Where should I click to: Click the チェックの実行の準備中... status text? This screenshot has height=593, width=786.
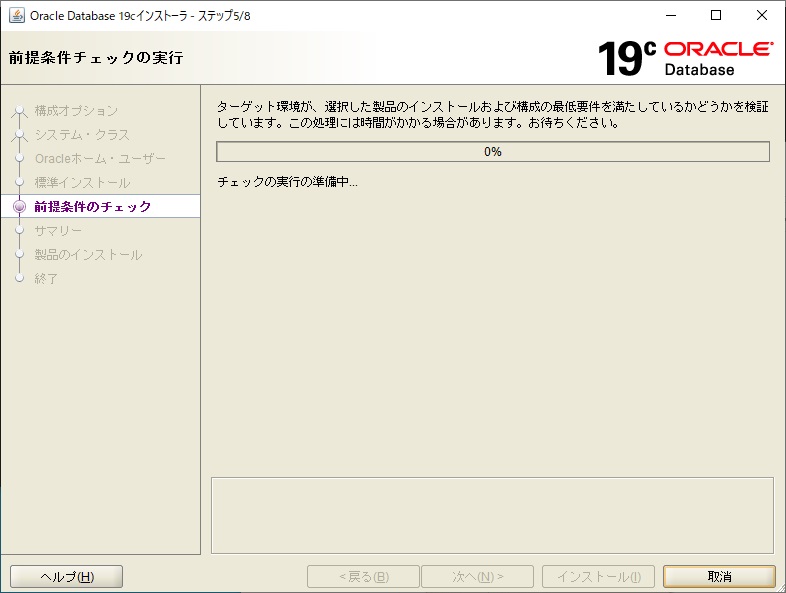(x=287, y=182)
